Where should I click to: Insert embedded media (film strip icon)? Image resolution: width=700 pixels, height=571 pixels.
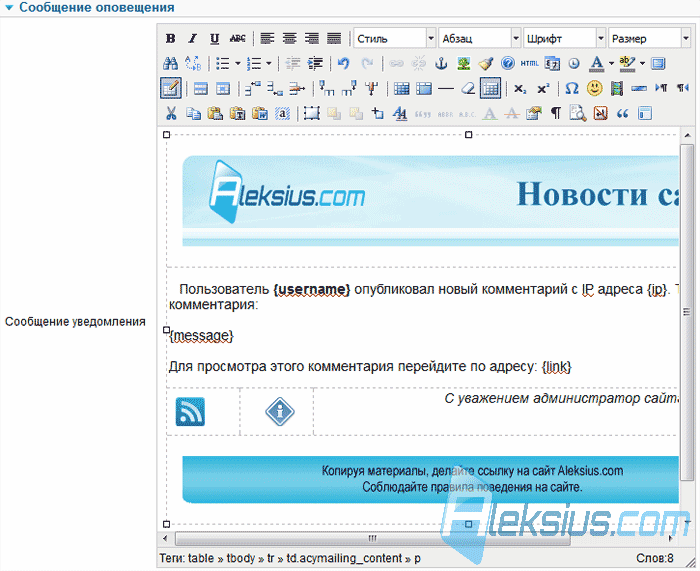[617, 88]
